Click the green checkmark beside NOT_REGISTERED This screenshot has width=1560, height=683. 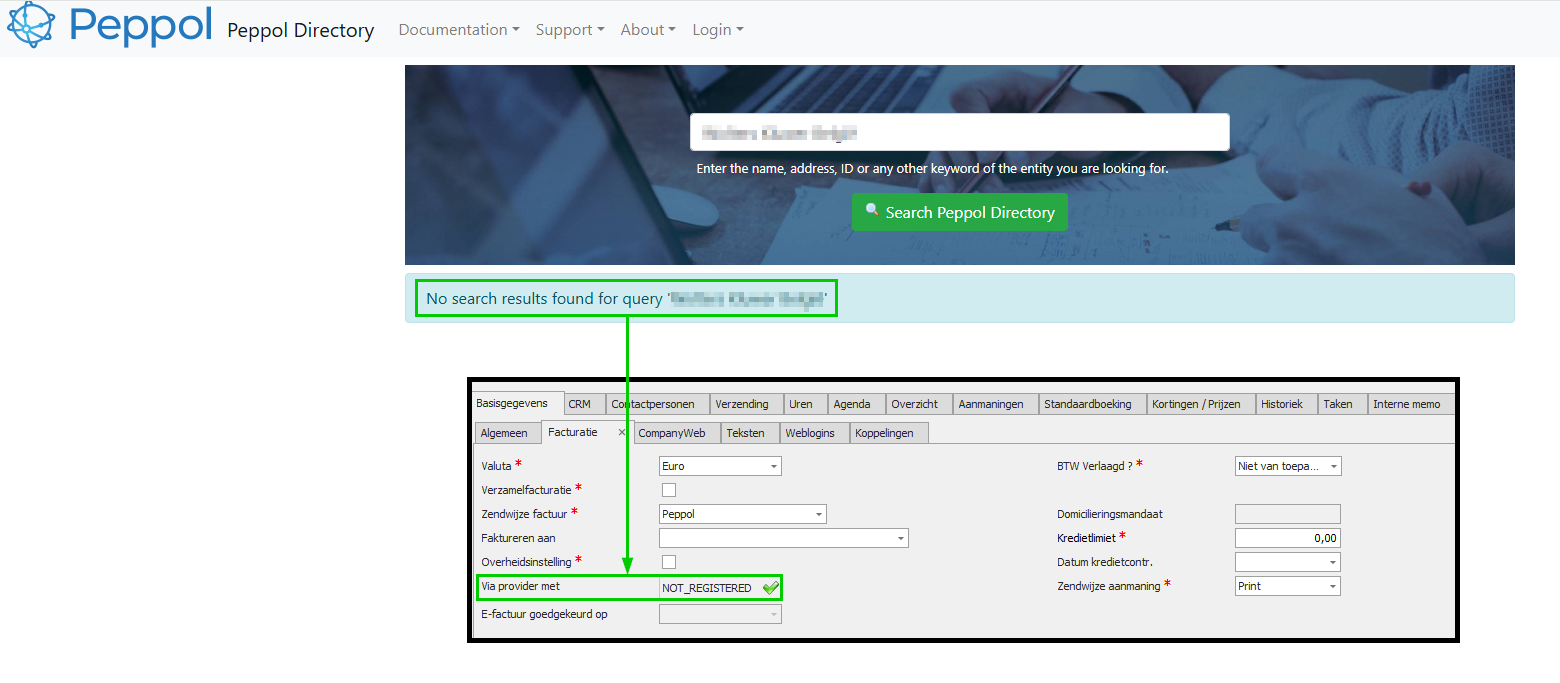(x=770, y=588)
